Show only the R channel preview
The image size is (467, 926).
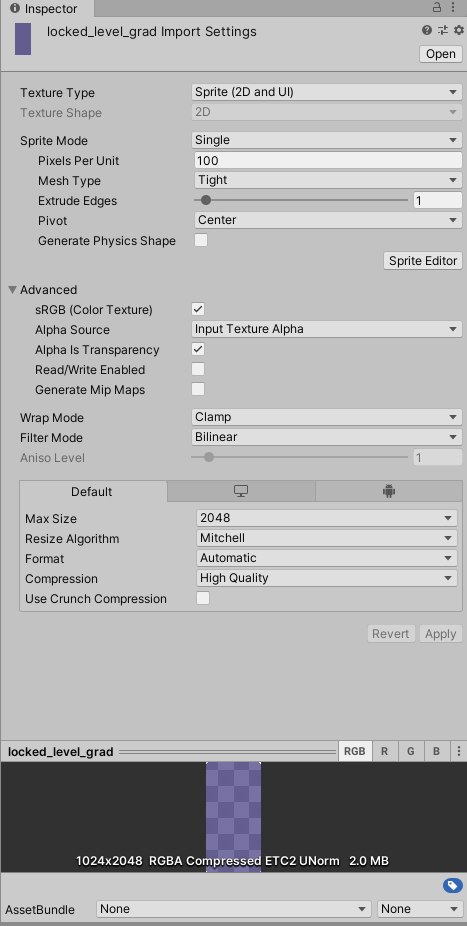pos(384,751)
